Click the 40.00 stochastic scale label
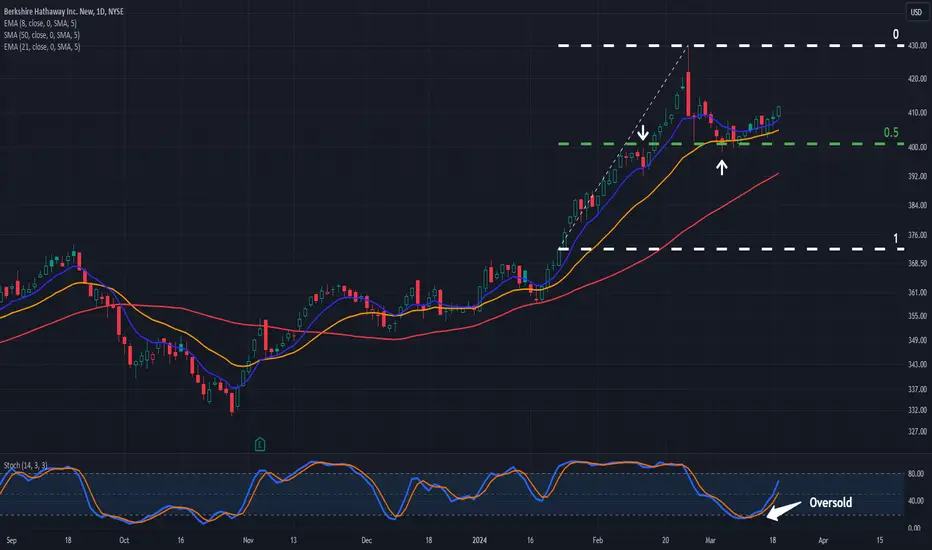 [916, 501]
